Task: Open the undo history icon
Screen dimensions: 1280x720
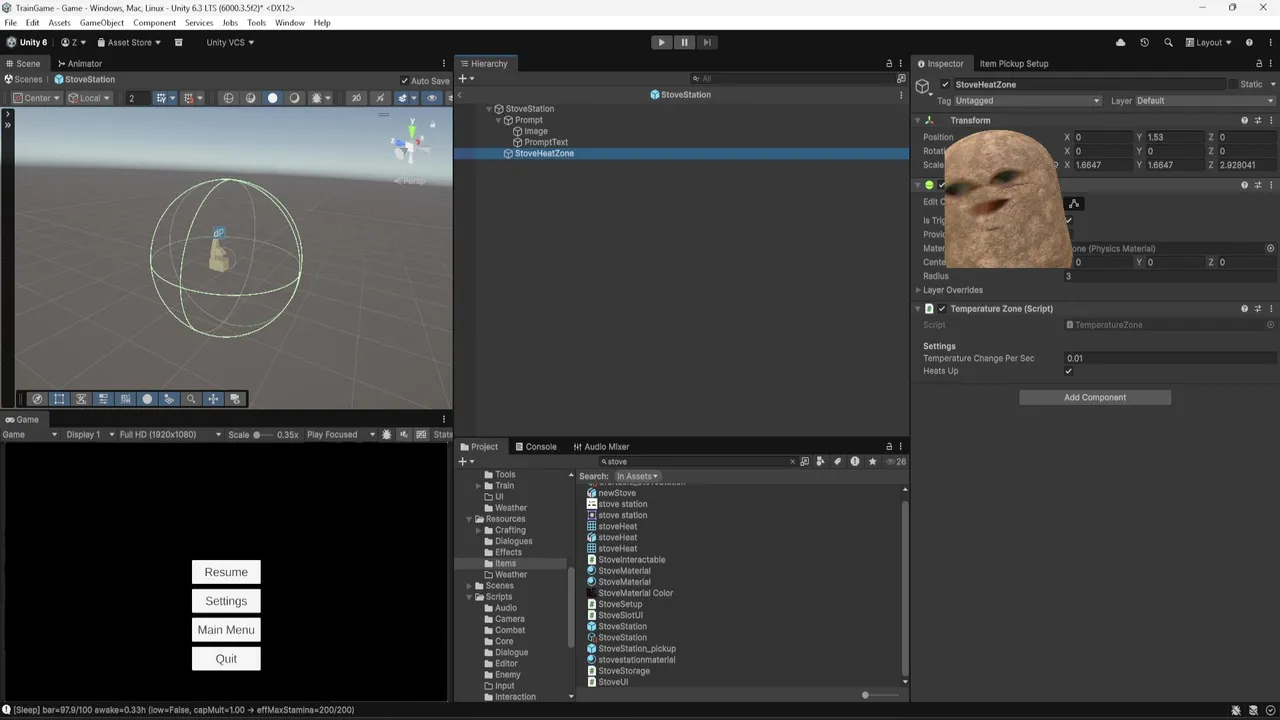Action: pyautogui.click(x=1144, y=42)
